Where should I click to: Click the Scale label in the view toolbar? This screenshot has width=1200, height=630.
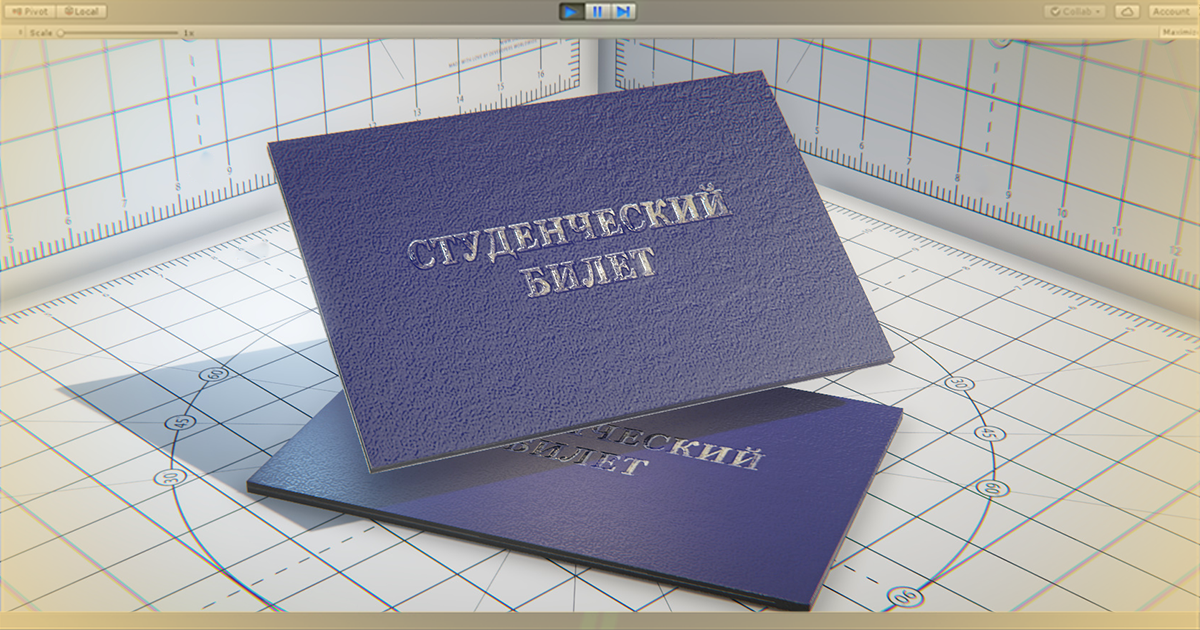pos(40,31)
